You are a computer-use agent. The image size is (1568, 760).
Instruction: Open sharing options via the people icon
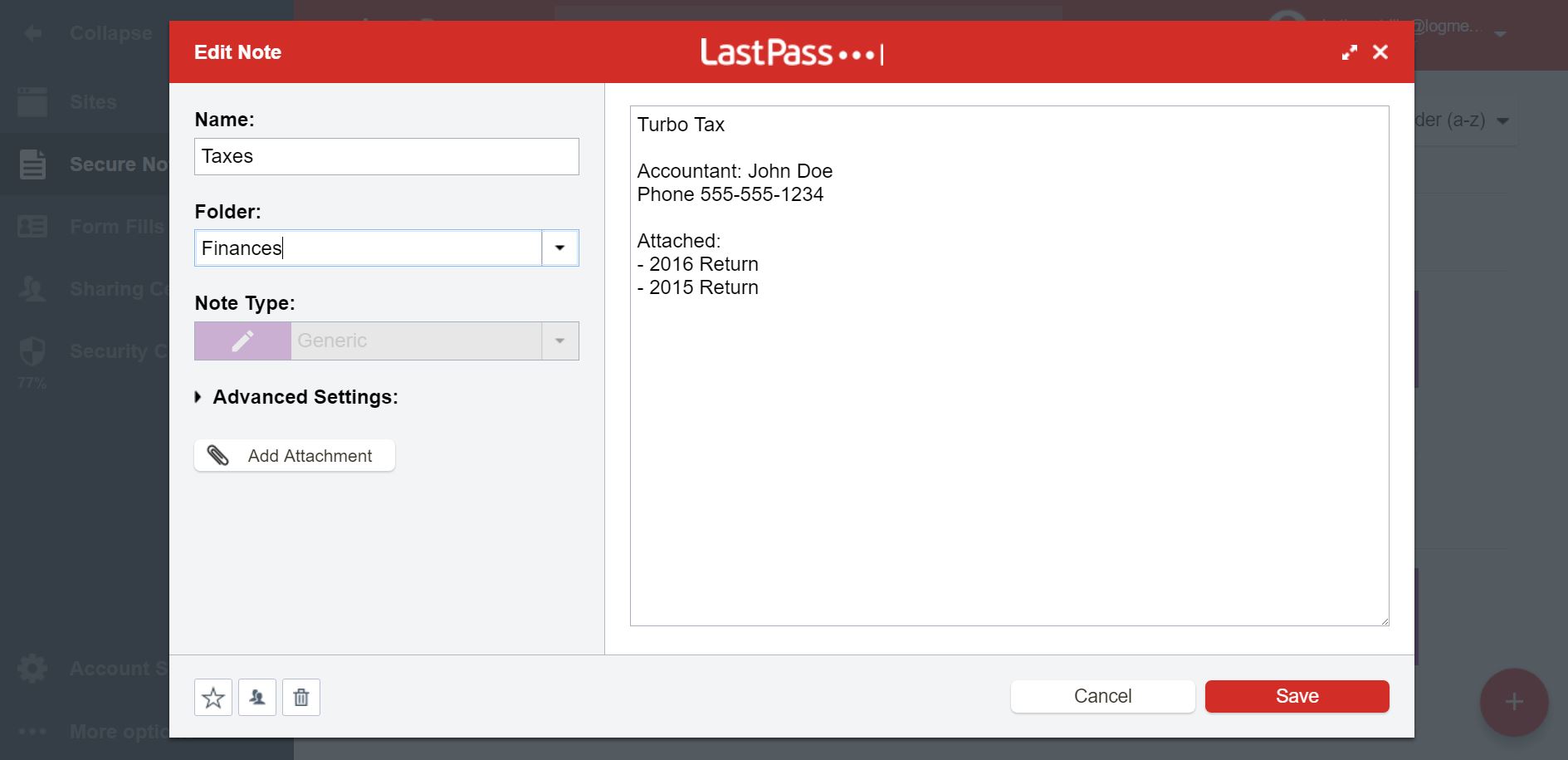257,697
